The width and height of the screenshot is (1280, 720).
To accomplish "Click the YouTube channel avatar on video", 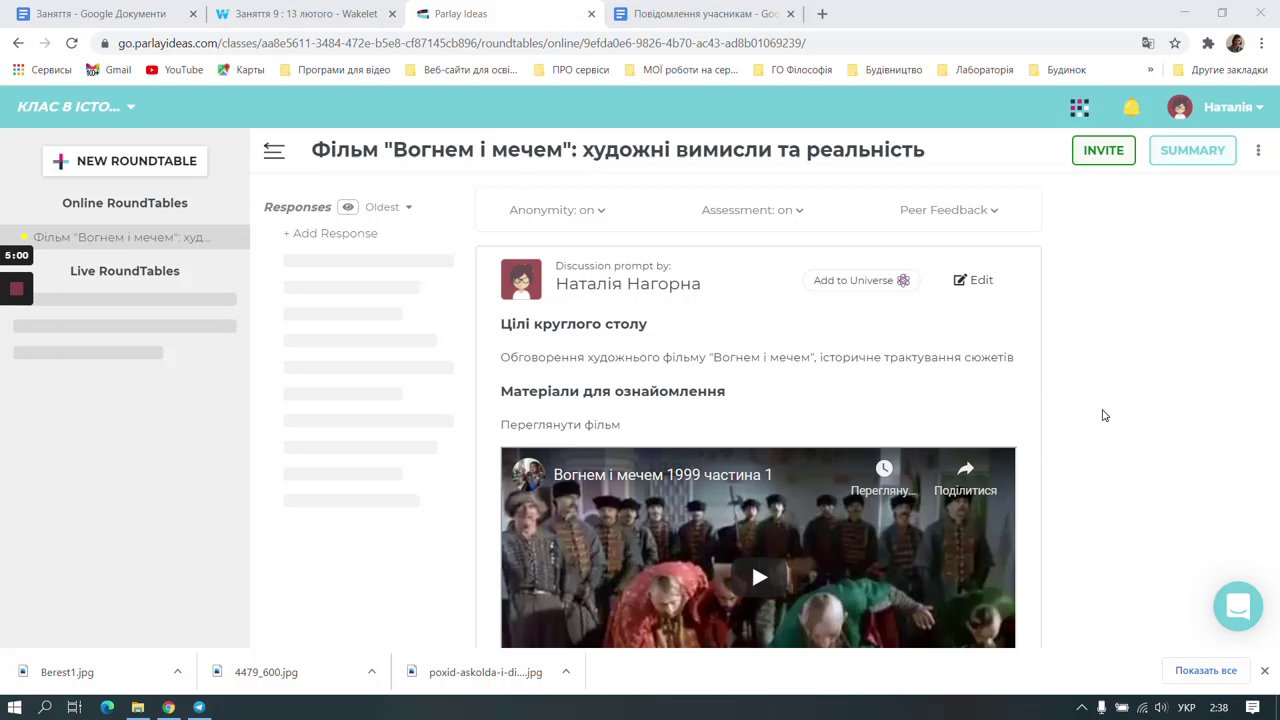I will pyautogui.click(x=528, y=475).
